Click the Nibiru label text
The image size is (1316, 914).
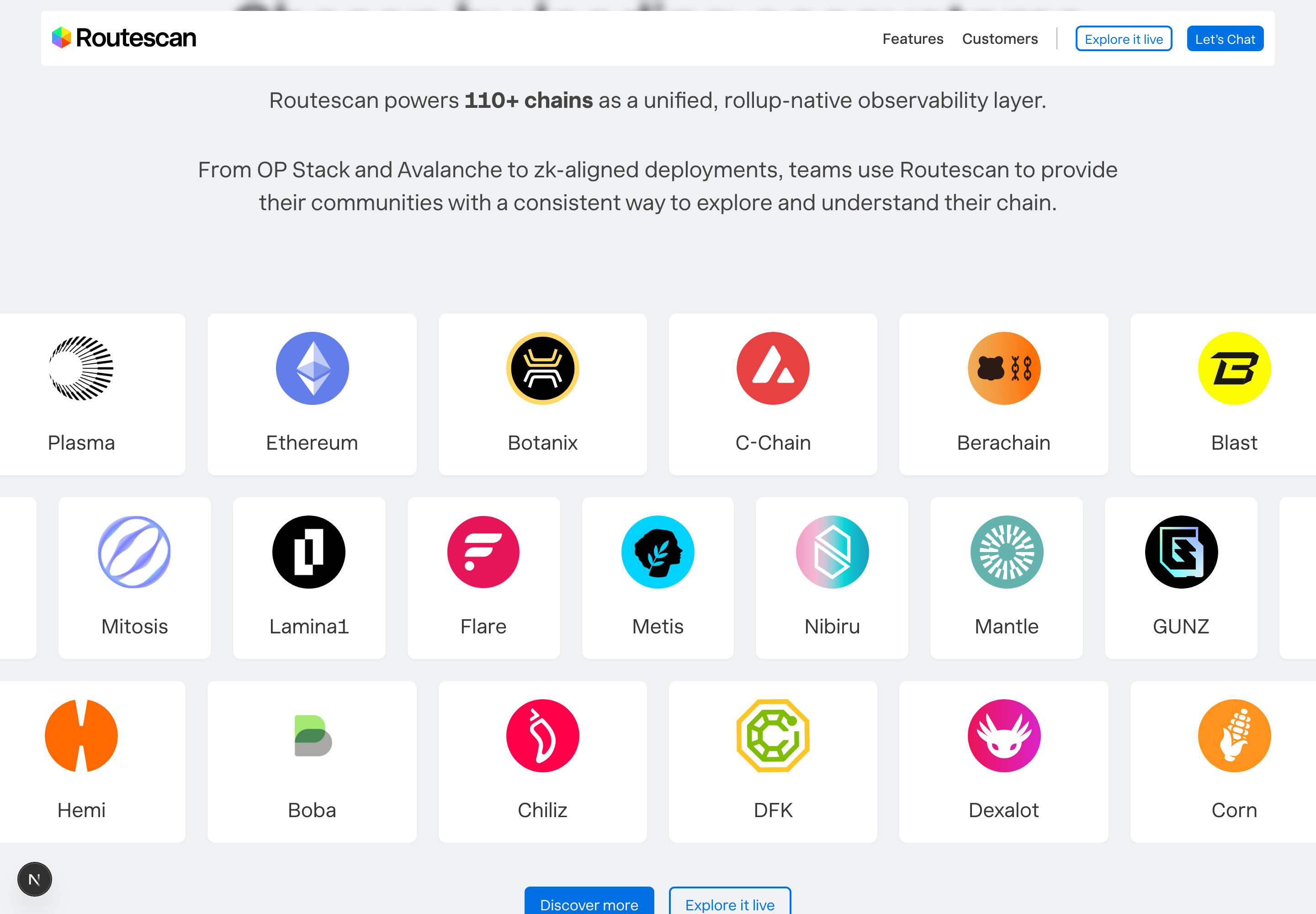point(832,627)
